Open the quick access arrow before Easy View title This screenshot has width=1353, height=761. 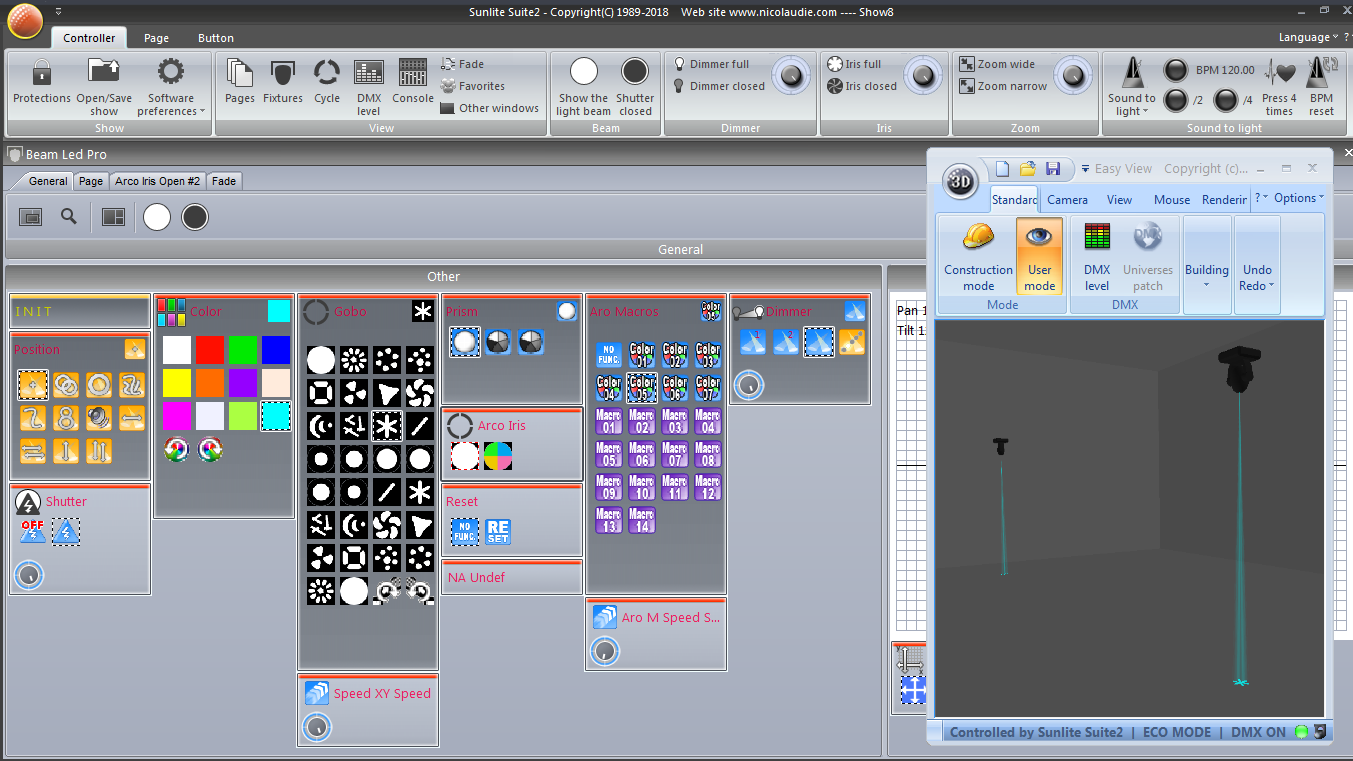click(1084, 169)
